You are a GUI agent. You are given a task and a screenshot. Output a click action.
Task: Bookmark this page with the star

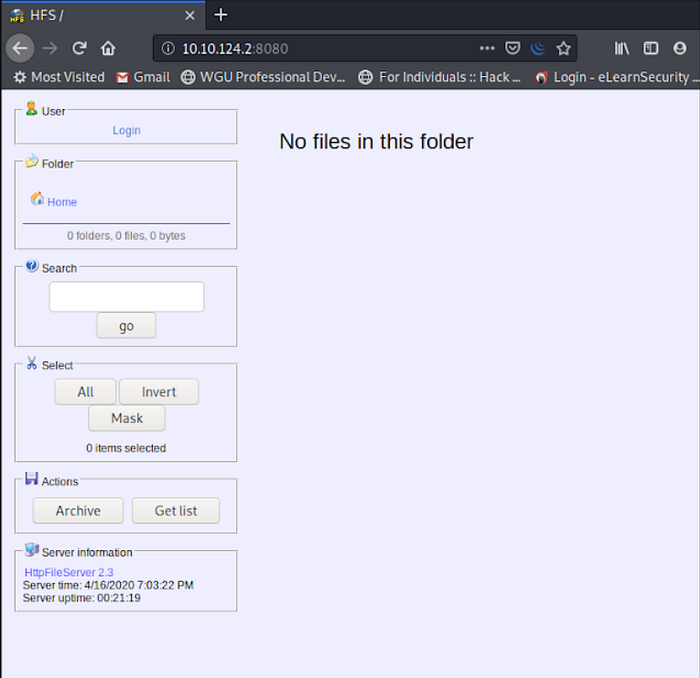[563, 48]
